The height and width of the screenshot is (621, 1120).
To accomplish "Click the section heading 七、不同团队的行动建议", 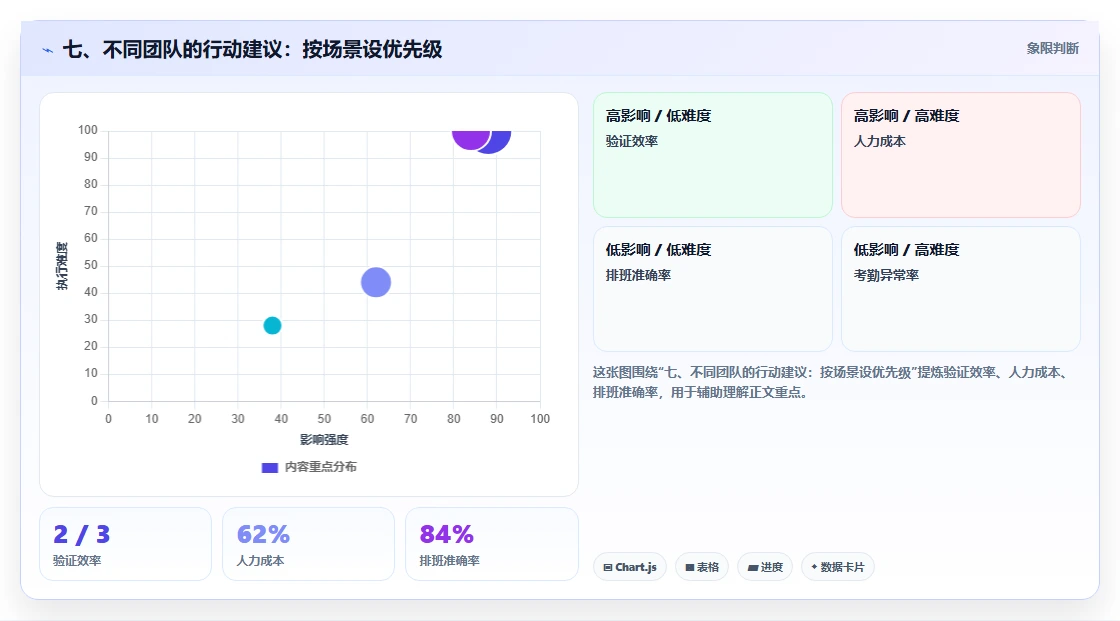I will tap(252, 49).
